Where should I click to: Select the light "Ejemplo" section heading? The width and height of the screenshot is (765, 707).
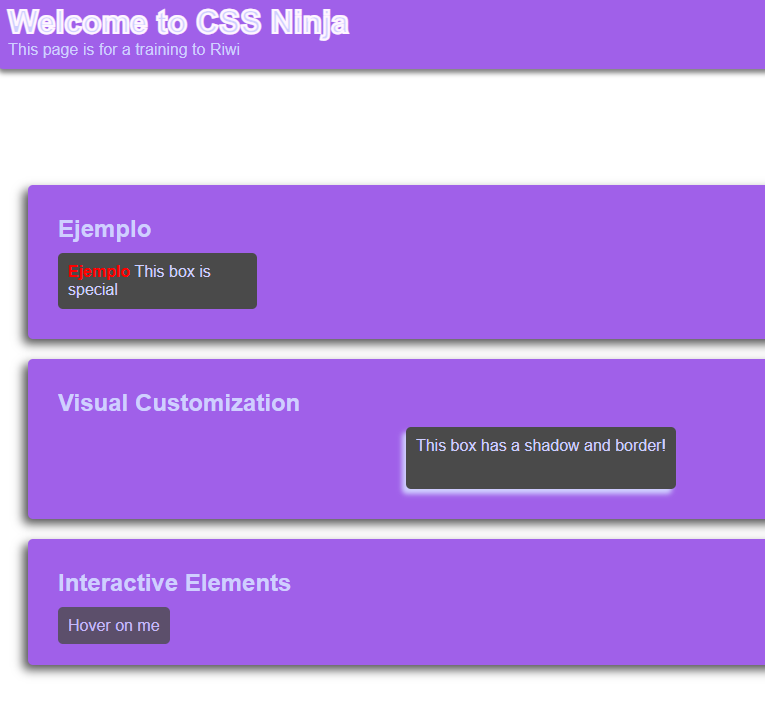(x=105, y=229)
